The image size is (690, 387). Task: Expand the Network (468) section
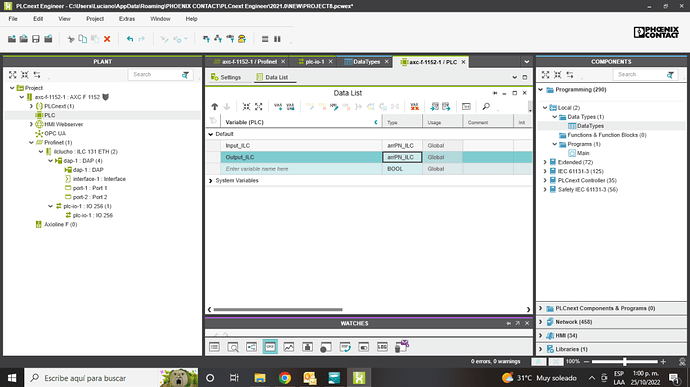541,322
